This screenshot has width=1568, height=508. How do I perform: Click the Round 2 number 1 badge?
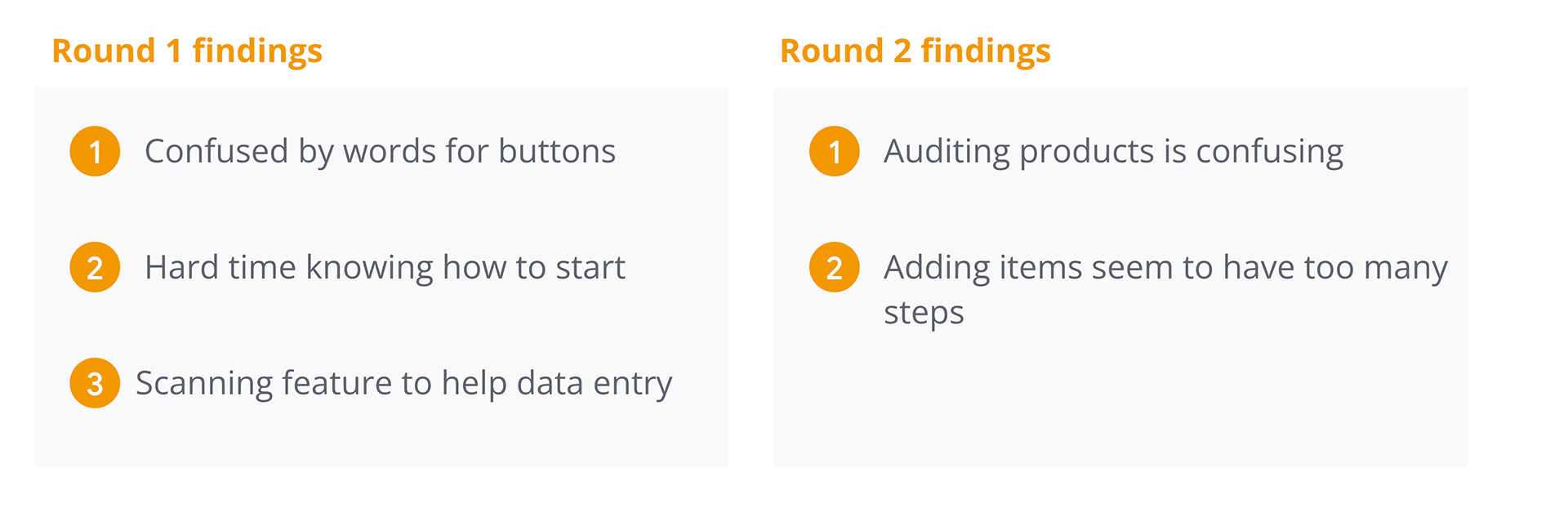click(835, 151)
